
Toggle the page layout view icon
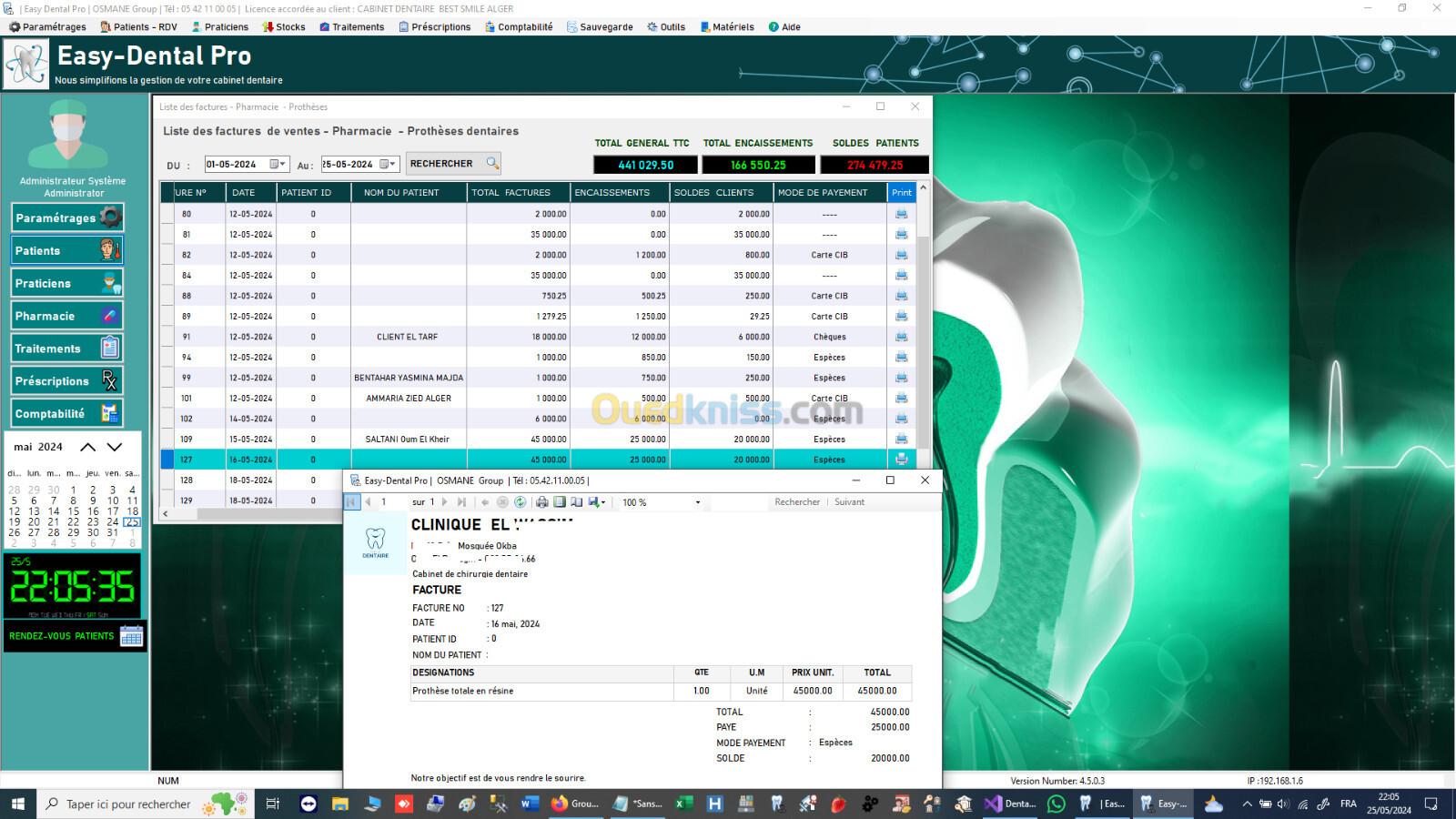560,502
